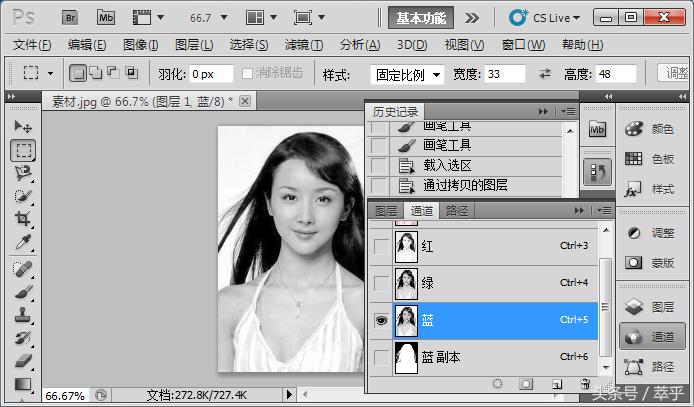The height and width of the screenshot is (407, 694).
Task: Choose Subtract from selection mode icon
Action: point(113,72)
